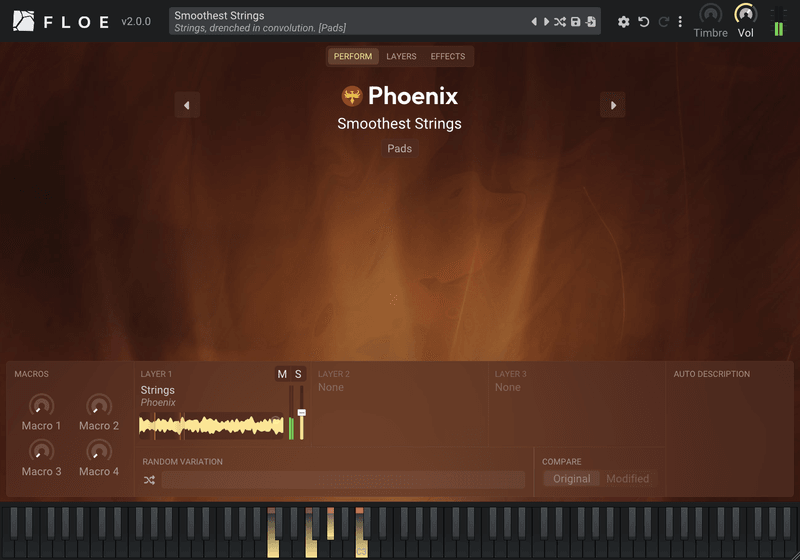Click the Floe logo icon
This screenshot has width=800, height=560.
tap(23, 21)
